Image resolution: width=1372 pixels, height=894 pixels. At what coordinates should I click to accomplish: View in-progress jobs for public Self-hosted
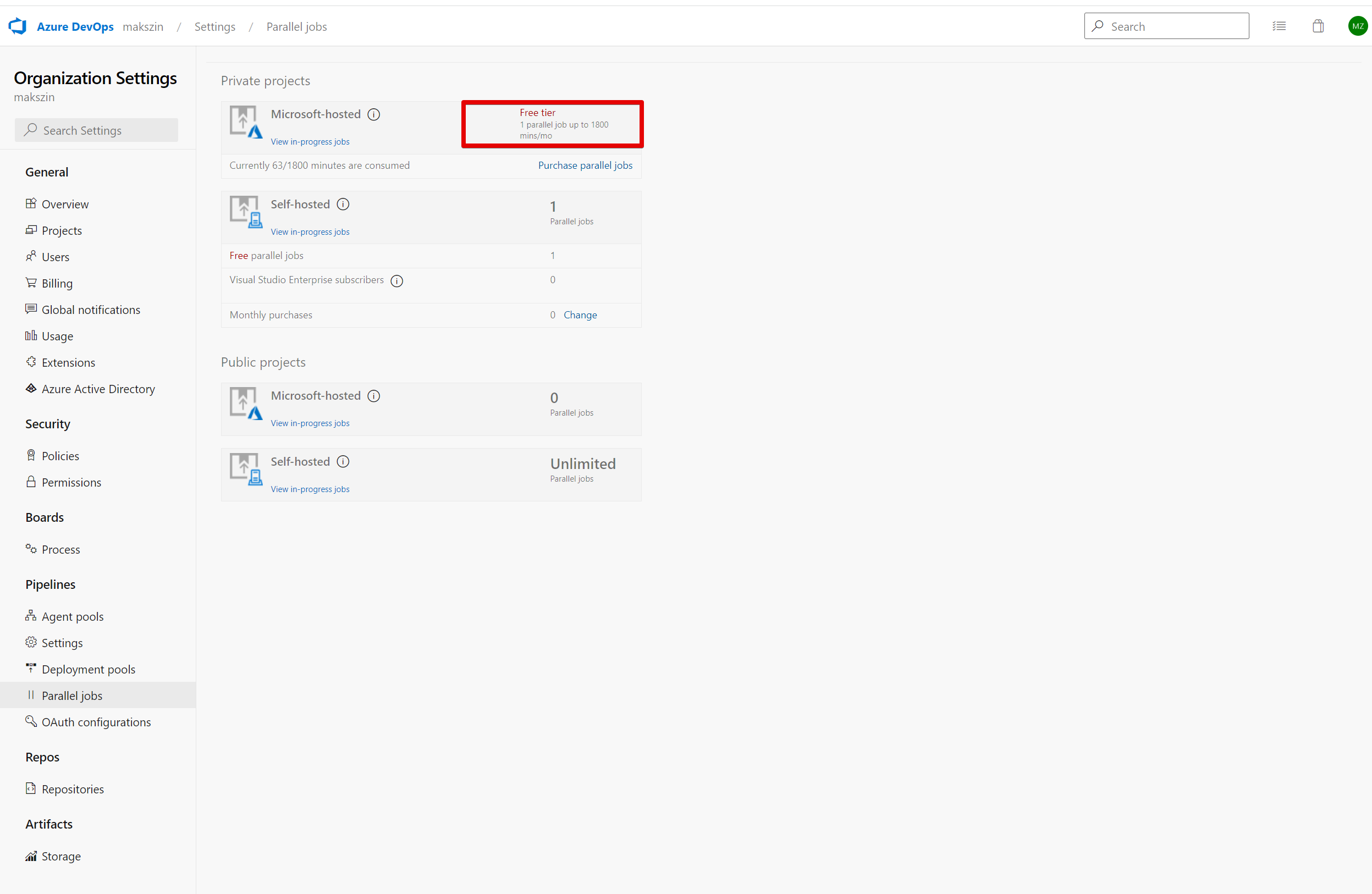[310, 489]
